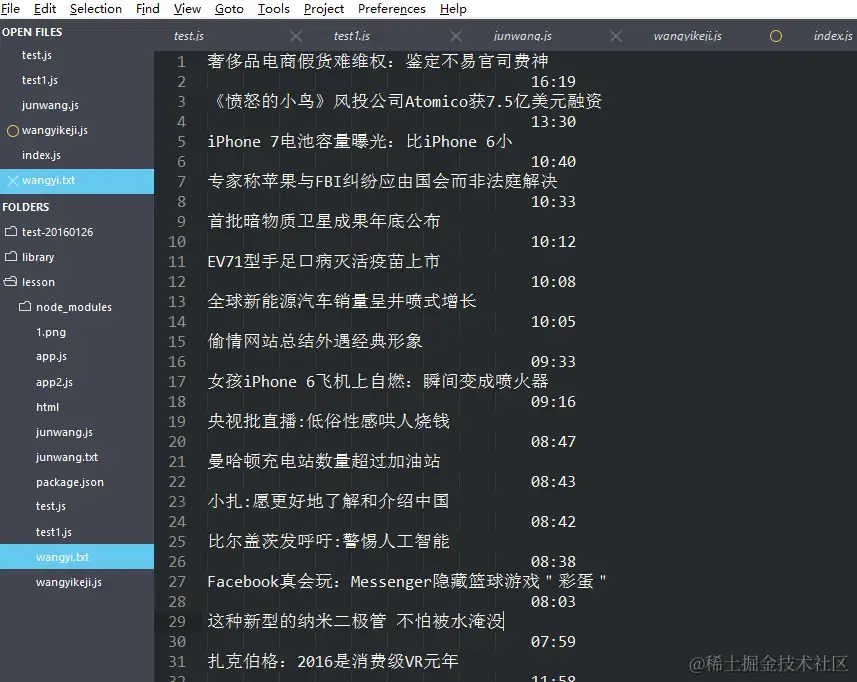This screenshot has height=682, width=857.
Task: Switch to the junwang.js tab
Action: pyautogui.click(x=523, y=36)
